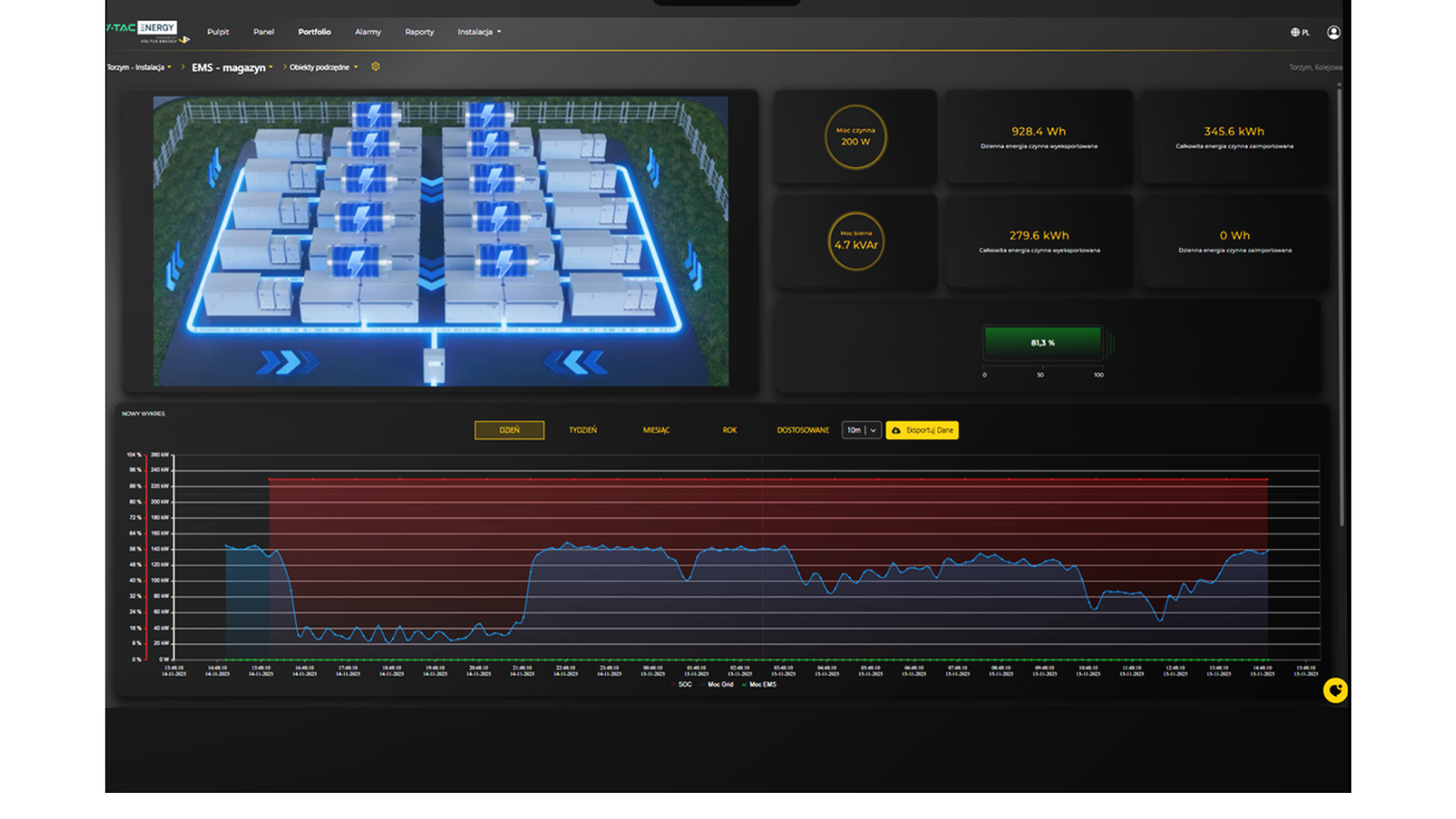This screenshot has width=1456, height=819.
Task: Click the 345.6 kWh value
Action: click(x=1234, y=131)
